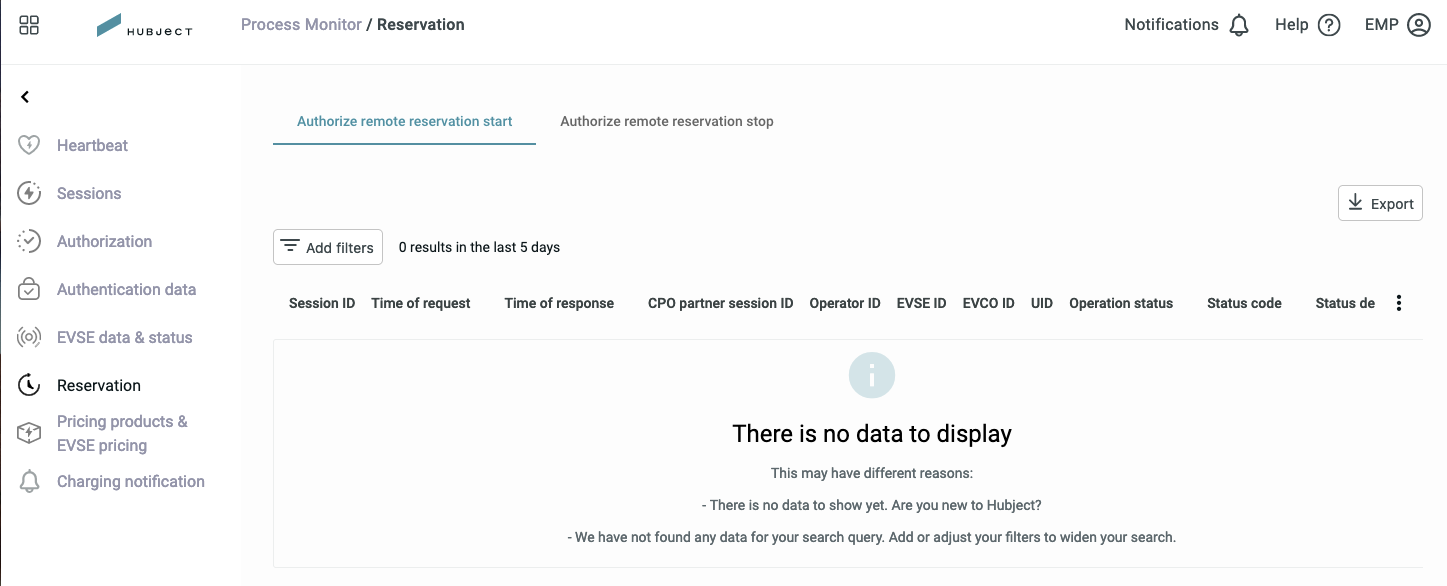Open Pricing products & EVSE pricing
1447x586 pixels.
[122, 433]
